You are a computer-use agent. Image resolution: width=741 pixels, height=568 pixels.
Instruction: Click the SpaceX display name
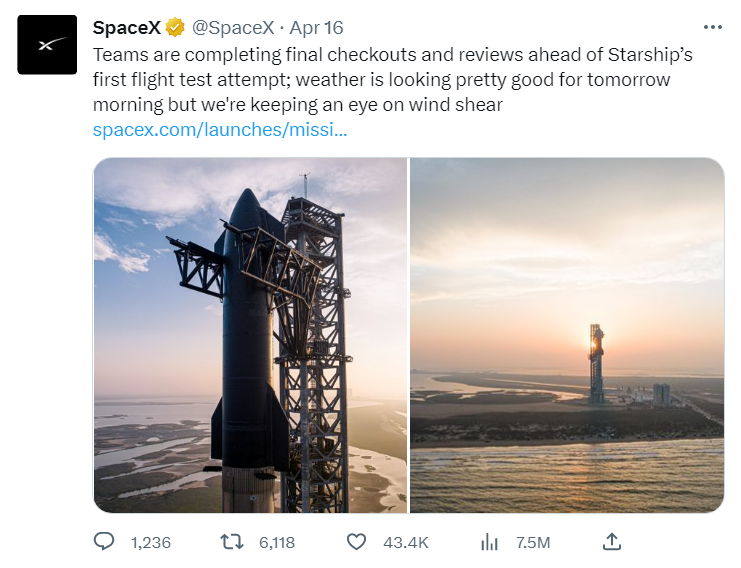coord(126,27)
